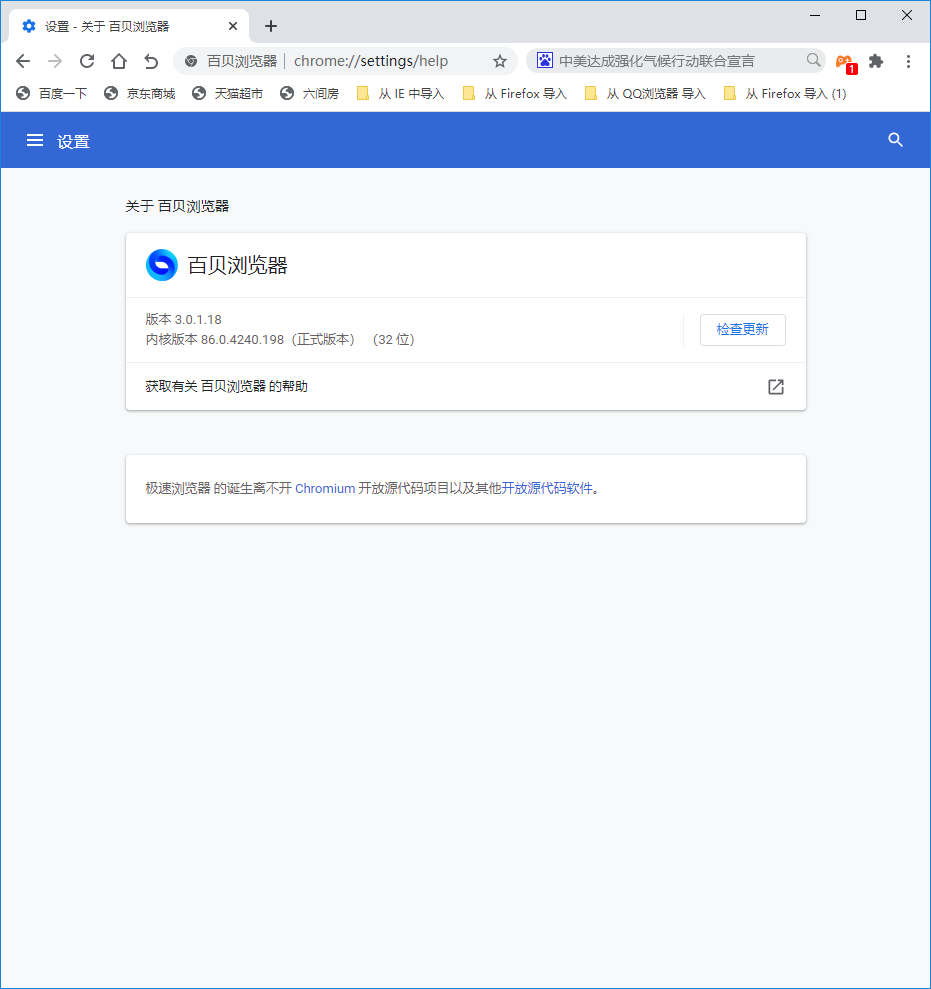Image resolution: width=931 pixels, height=989 pixels.
Task: Open the 从 Firefox 导入 bookmarks folder
Action: tap(513, 93)
